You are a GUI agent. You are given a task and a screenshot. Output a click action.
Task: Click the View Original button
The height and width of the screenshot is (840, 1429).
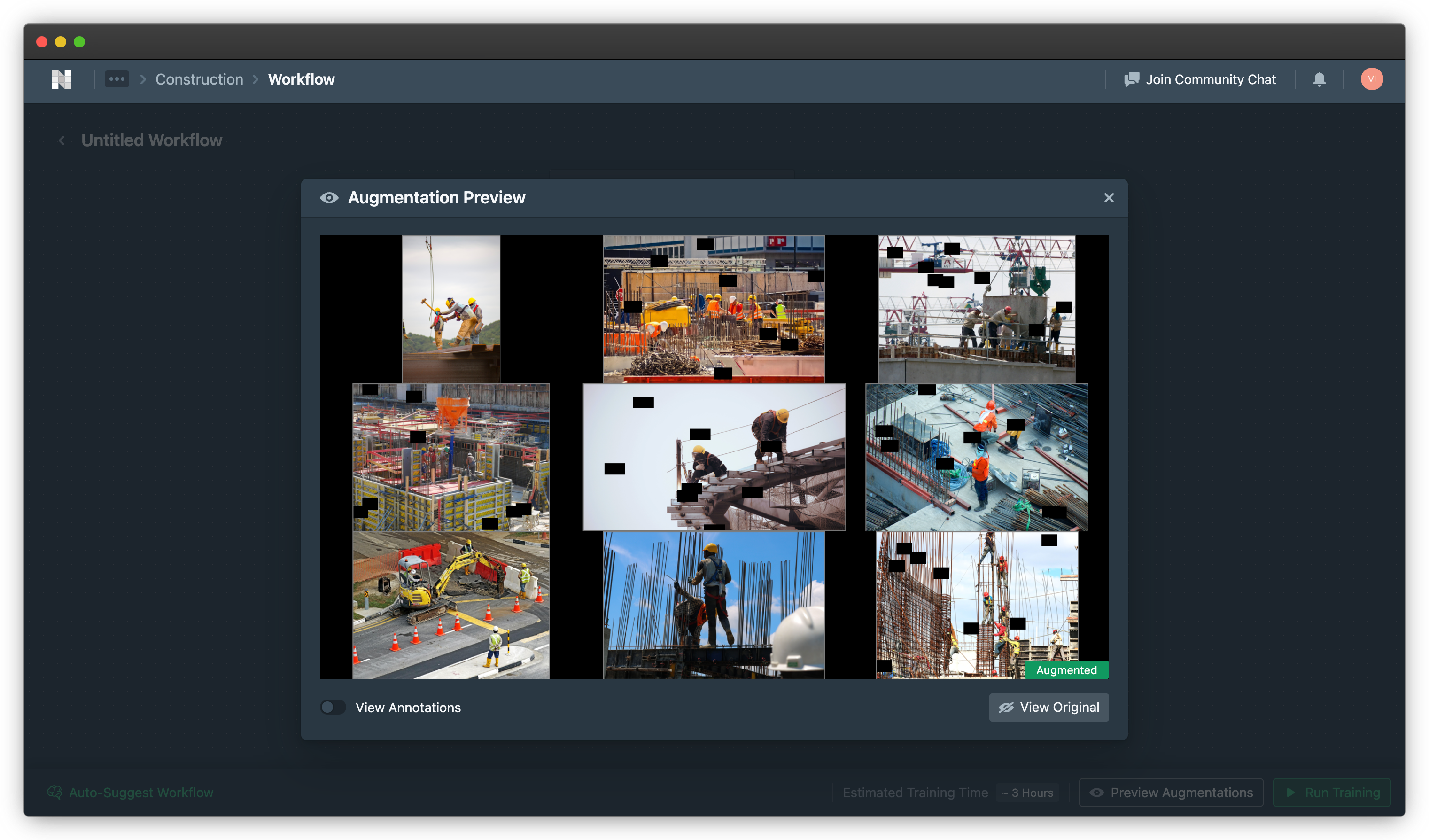click(1048, 707)
